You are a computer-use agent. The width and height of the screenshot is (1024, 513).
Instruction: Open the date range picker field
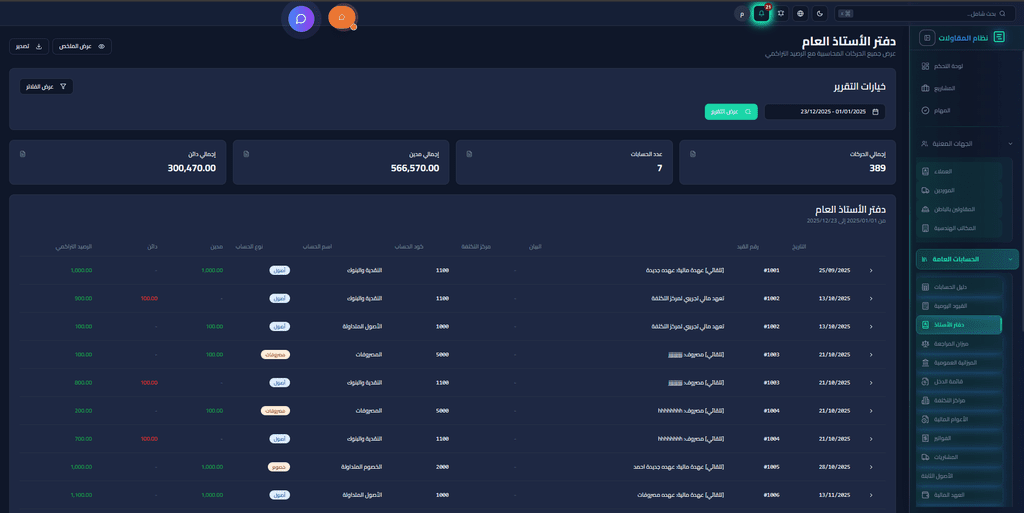point(825,112)
